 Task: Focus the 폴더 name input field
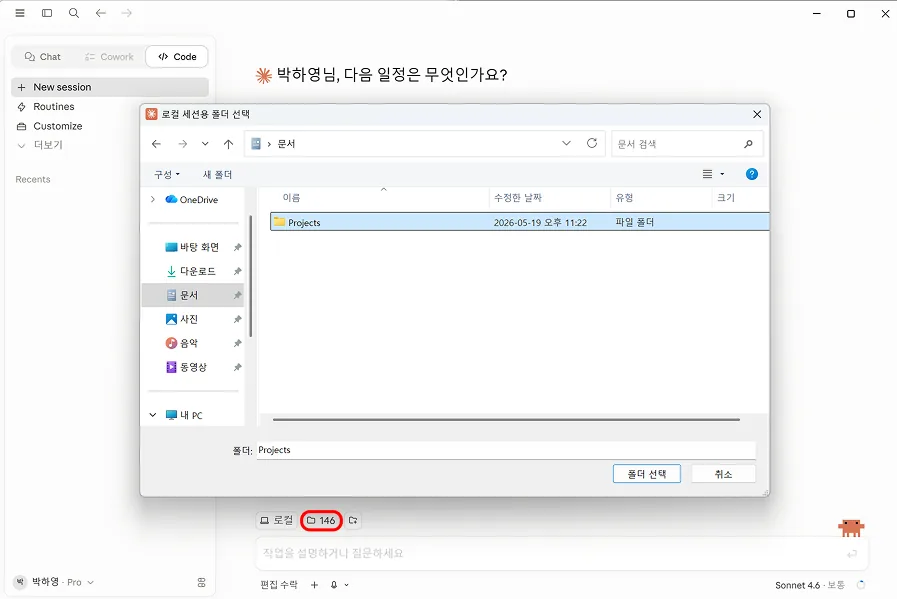click(506, 450)
